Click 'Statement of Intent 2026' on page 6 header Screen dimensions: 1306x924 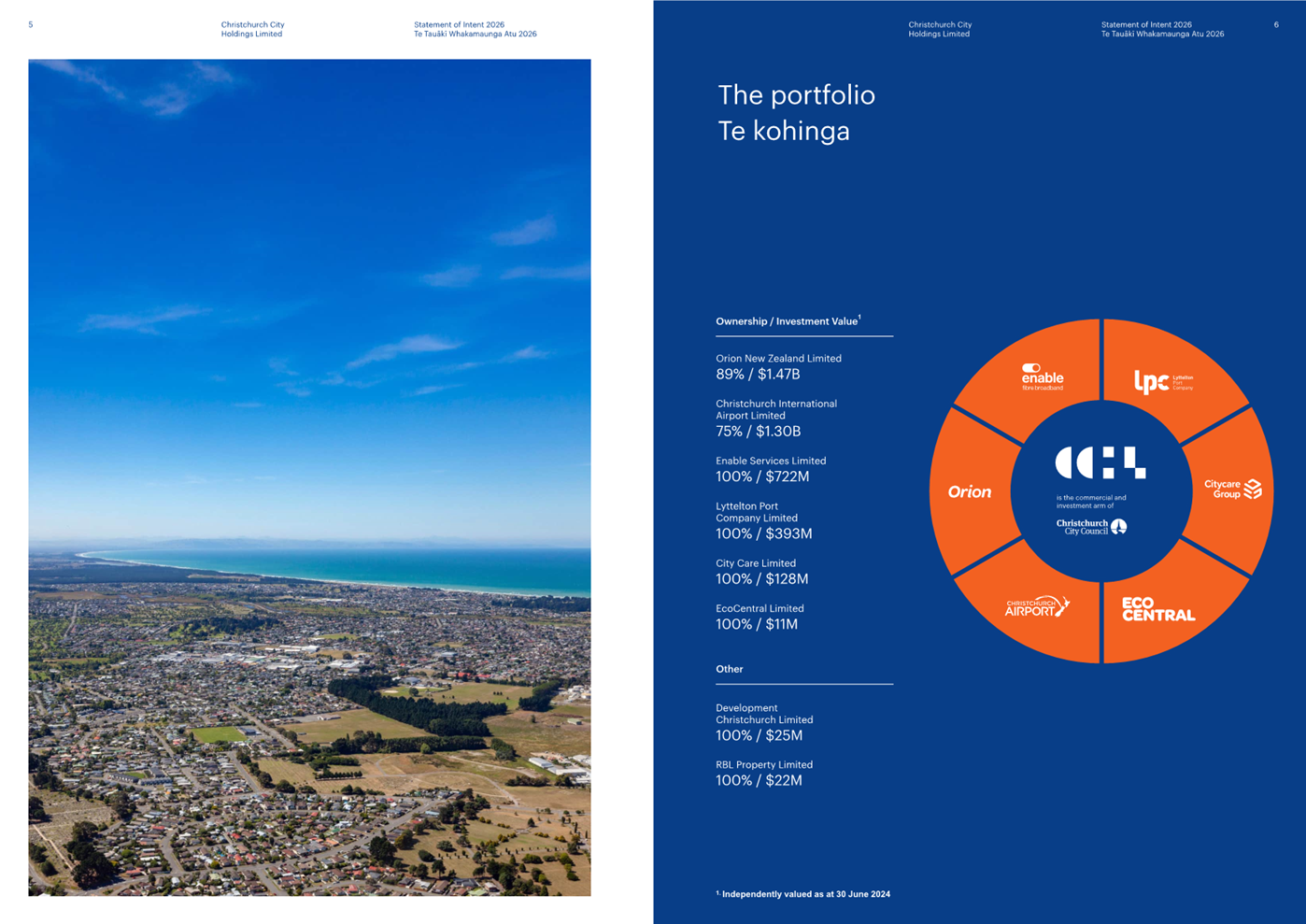point(1146,24)
